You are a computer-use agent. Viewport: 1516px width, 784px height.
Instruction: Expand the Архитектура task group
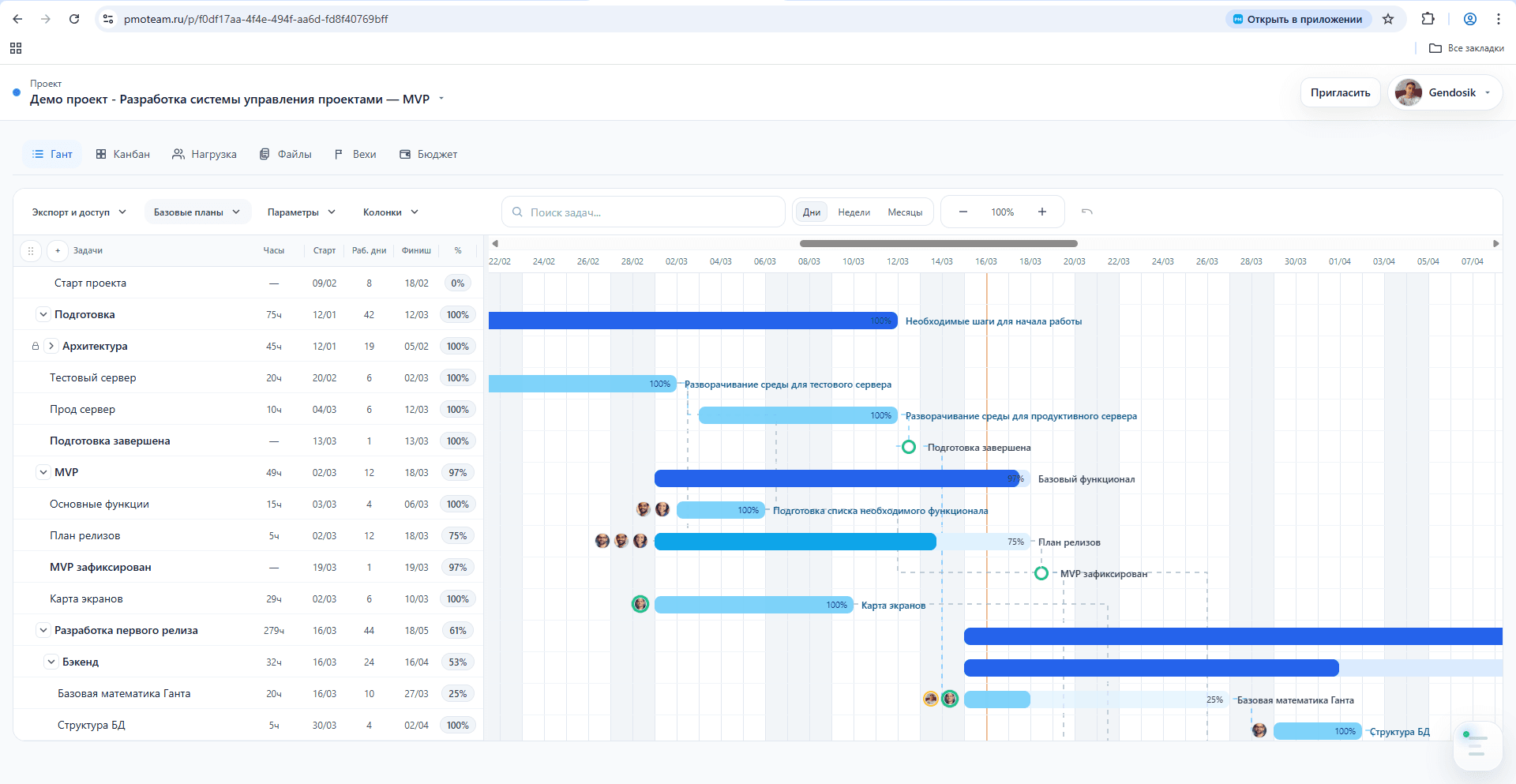coord(51,347)
